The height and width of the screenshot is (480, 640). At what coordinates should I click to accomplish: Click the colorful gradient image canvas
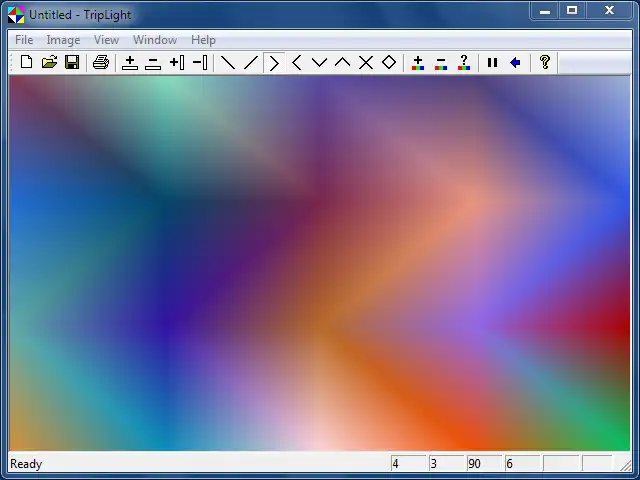pos(320,263)
